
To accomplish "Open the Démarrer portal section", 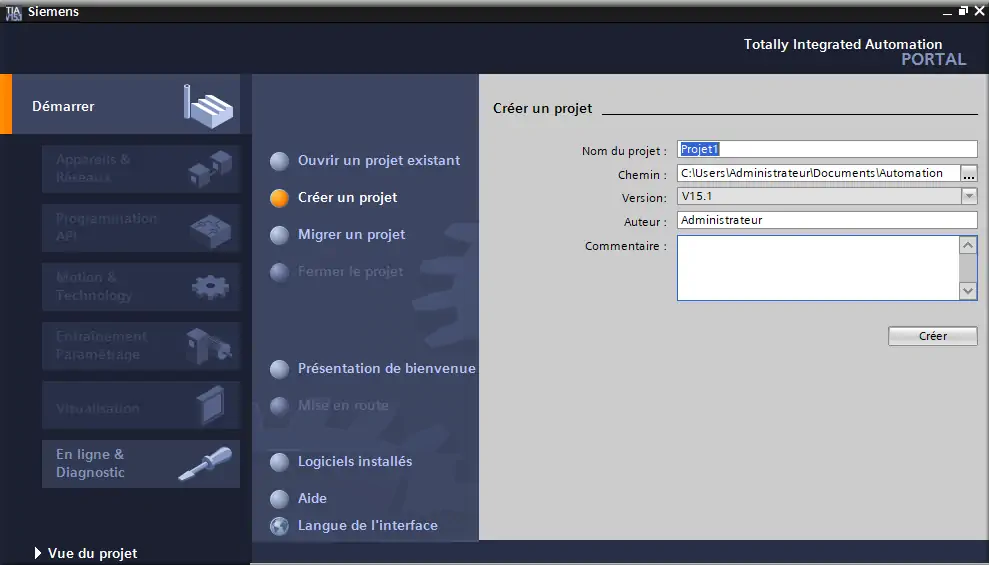I will (x=126, y=105).
